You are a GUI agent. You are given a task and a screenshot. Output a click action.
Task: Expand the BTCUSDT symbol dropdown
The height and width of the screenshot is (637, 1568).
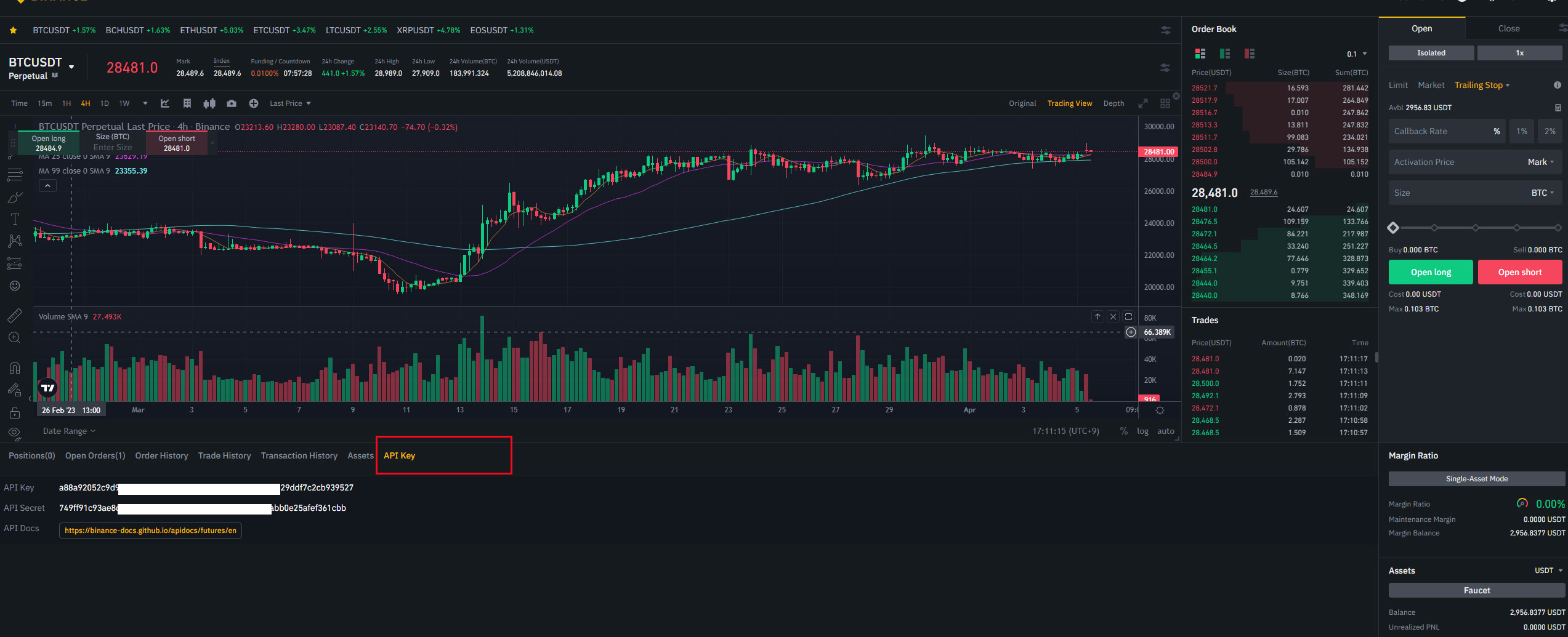coord(71,66)
